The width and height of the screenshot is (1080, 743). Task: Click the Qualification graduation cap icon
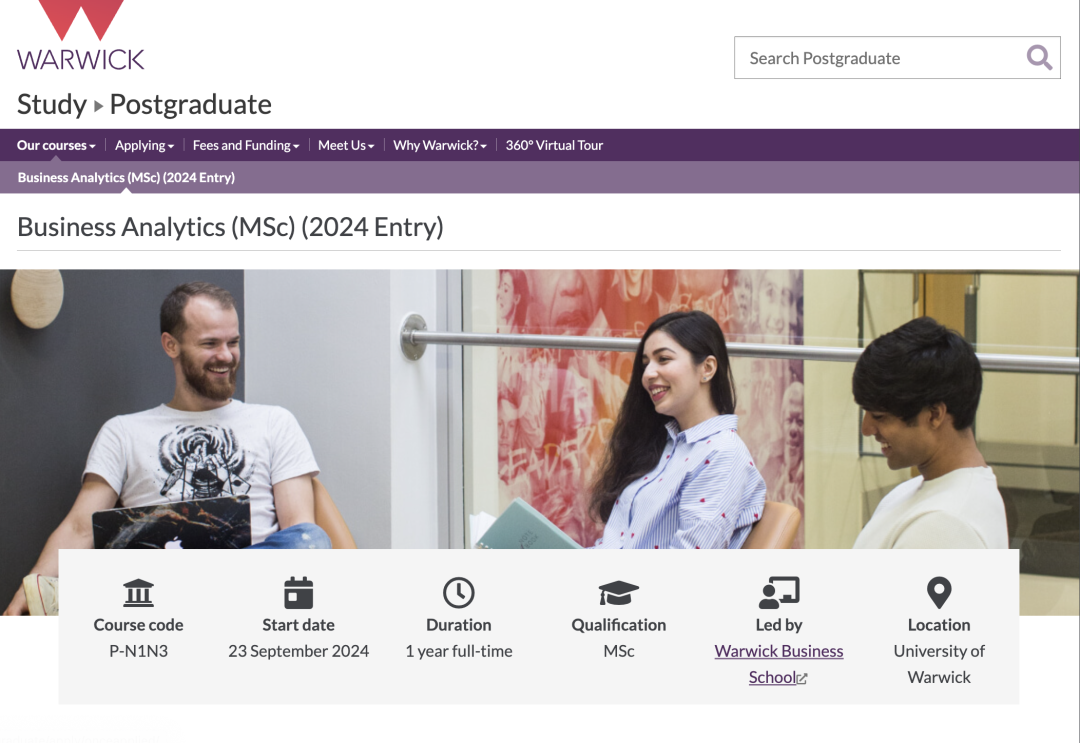(x=619, y=593)
